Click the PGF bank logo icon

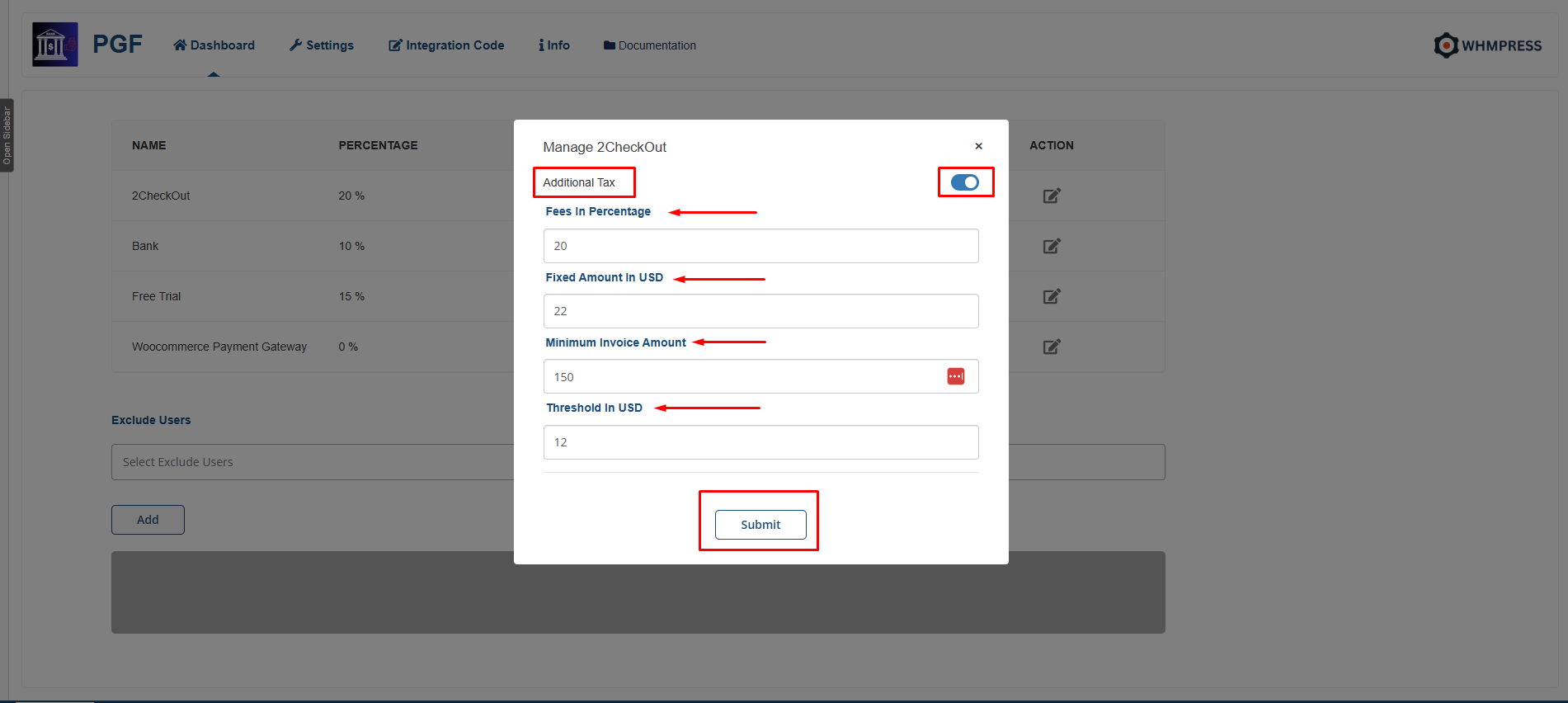tap(54, 45)
